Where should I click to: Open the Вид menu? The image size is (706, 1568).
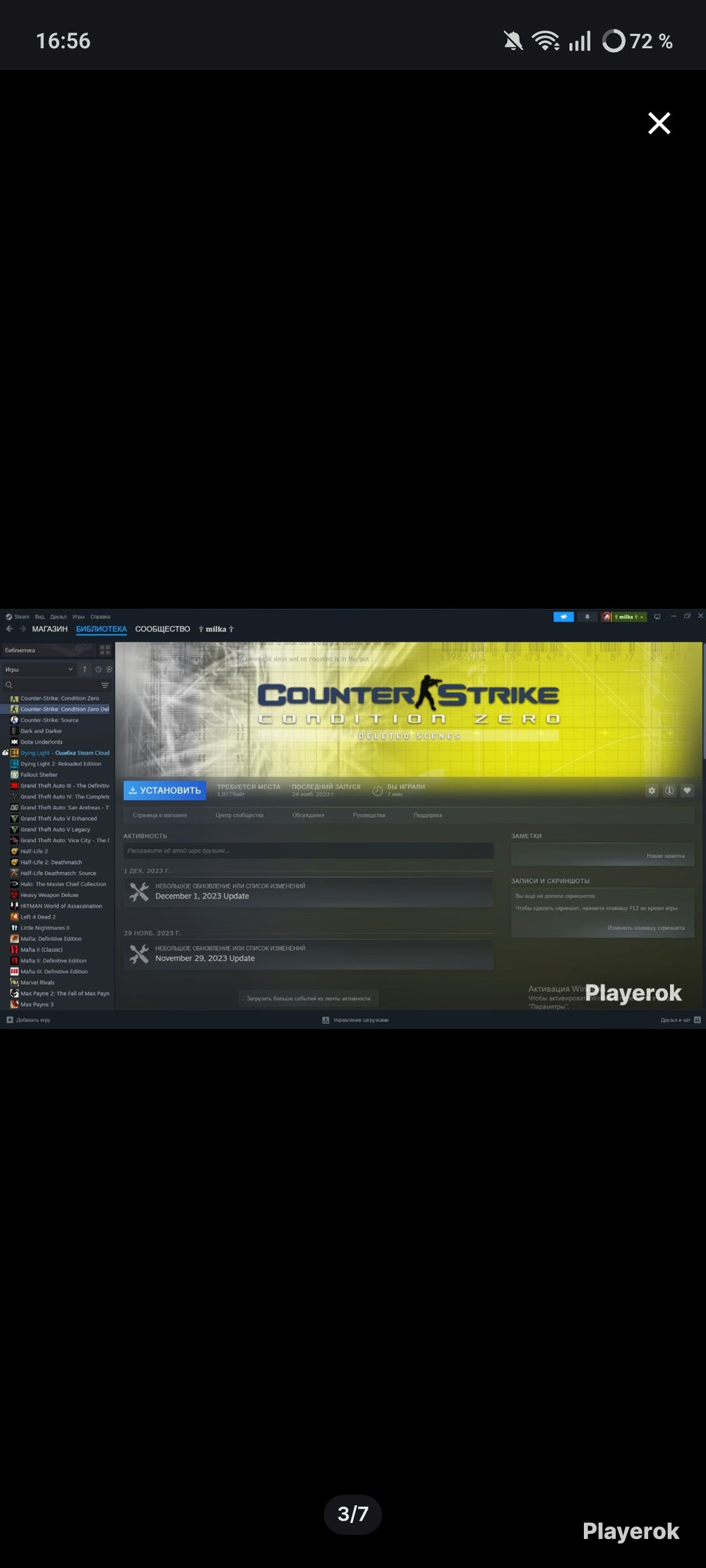(x=40, y=617)
